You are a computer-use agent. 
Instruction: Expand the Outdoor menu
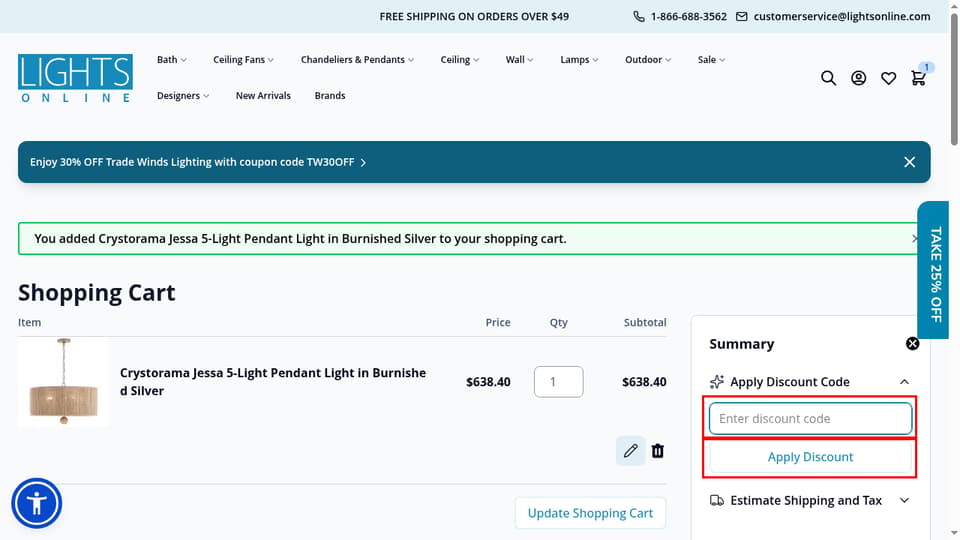[x=648, y=59]
